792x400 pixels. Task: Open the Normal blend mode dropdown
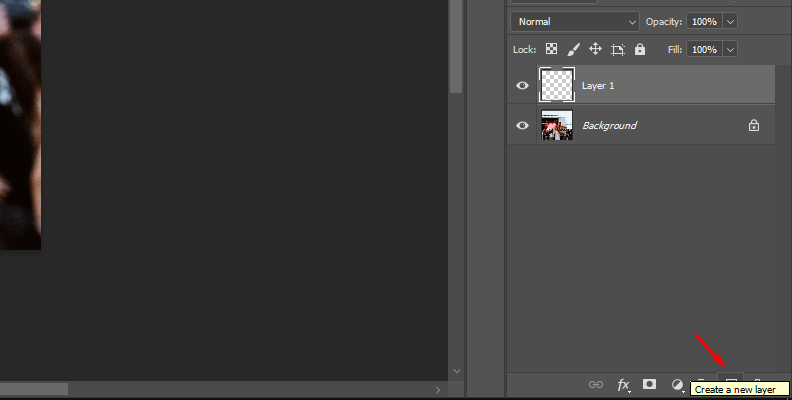pos(575,22)
